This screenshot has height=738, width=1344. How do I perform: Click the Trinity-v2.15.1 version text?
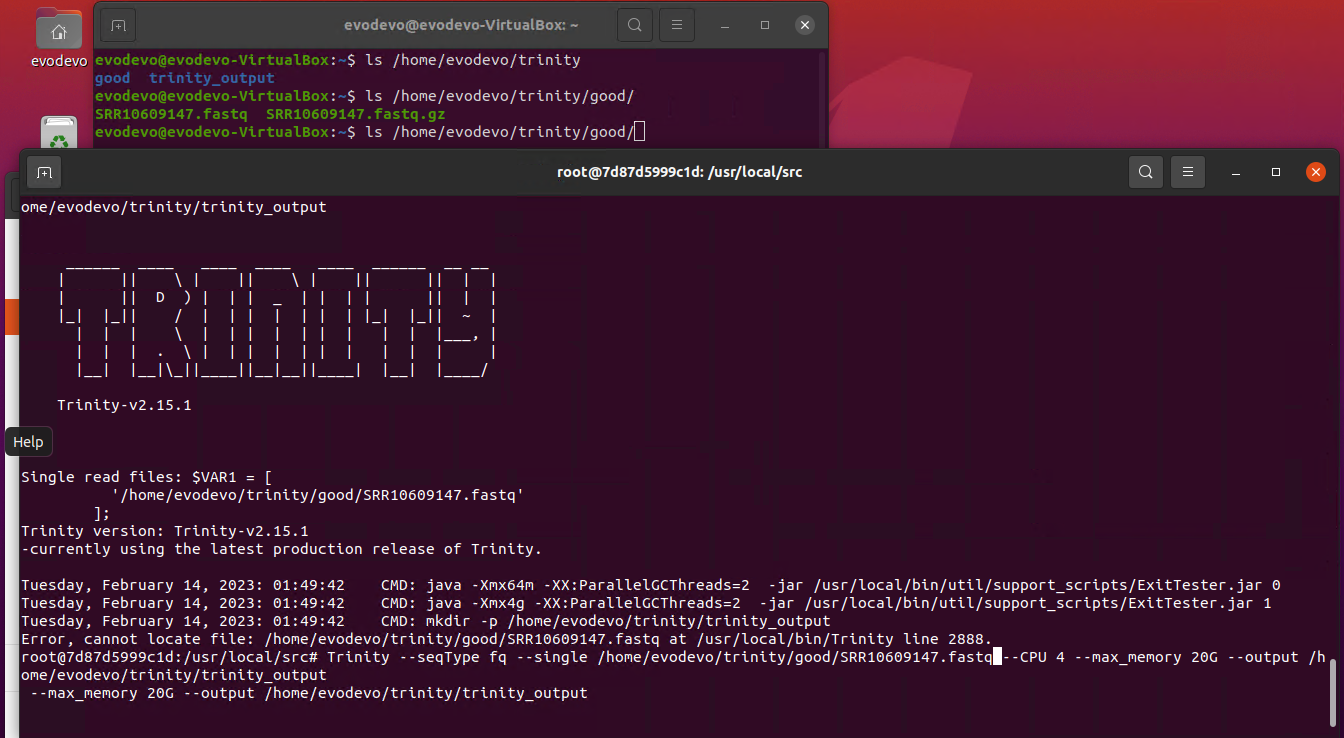coord(124,405)
